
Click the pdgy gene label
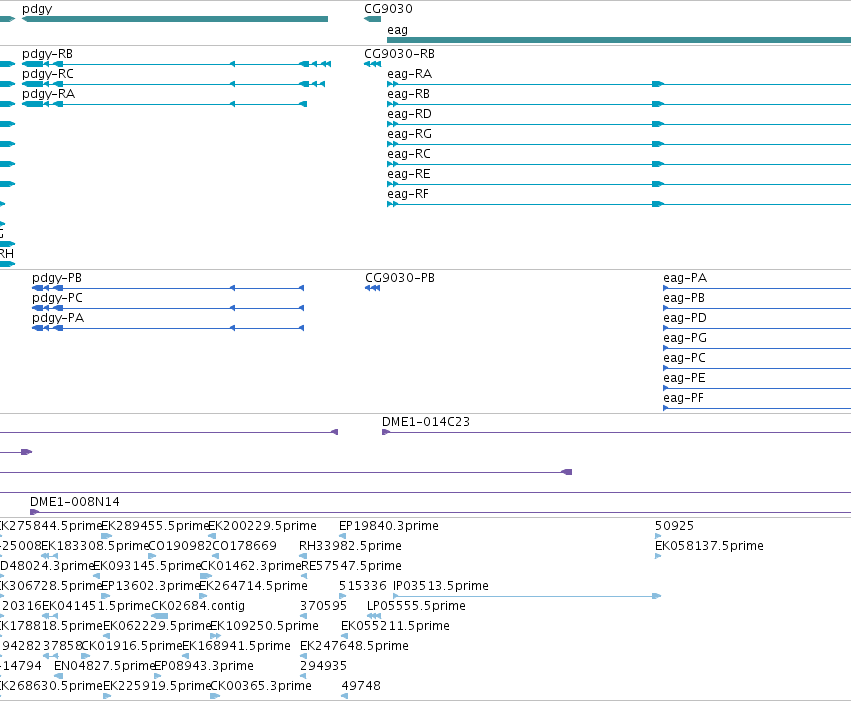click(x=37, y=9)
